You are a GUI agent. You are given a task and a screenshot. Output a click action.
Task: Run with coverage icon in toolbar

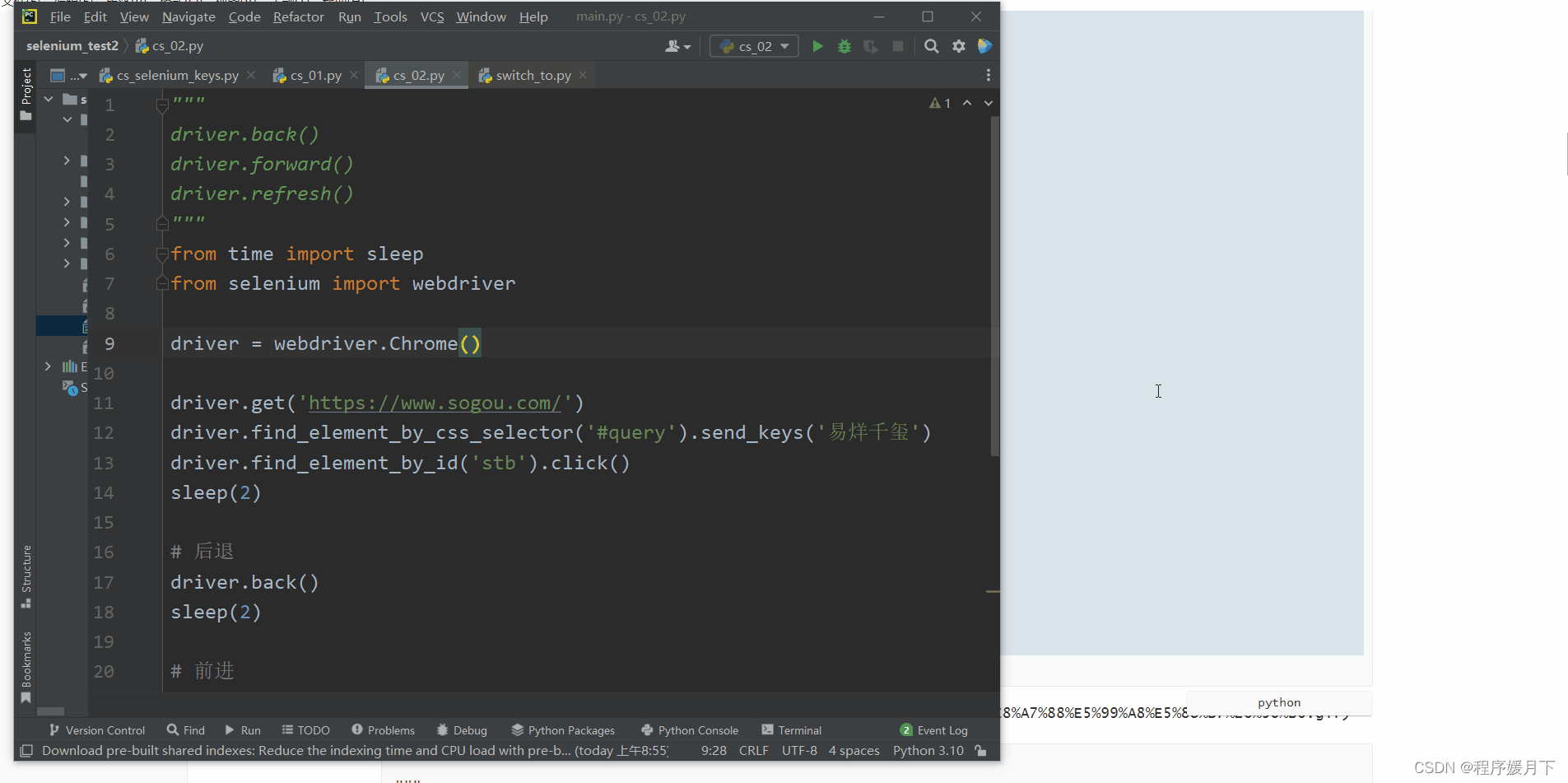tap(871, 46)
